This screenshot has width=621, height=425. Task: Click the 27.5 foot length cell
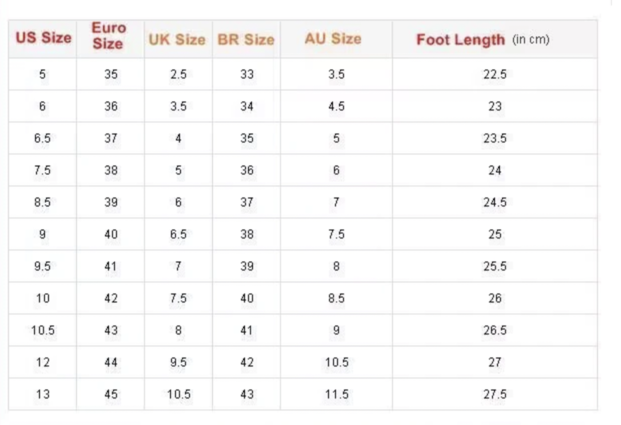(495, 394)
